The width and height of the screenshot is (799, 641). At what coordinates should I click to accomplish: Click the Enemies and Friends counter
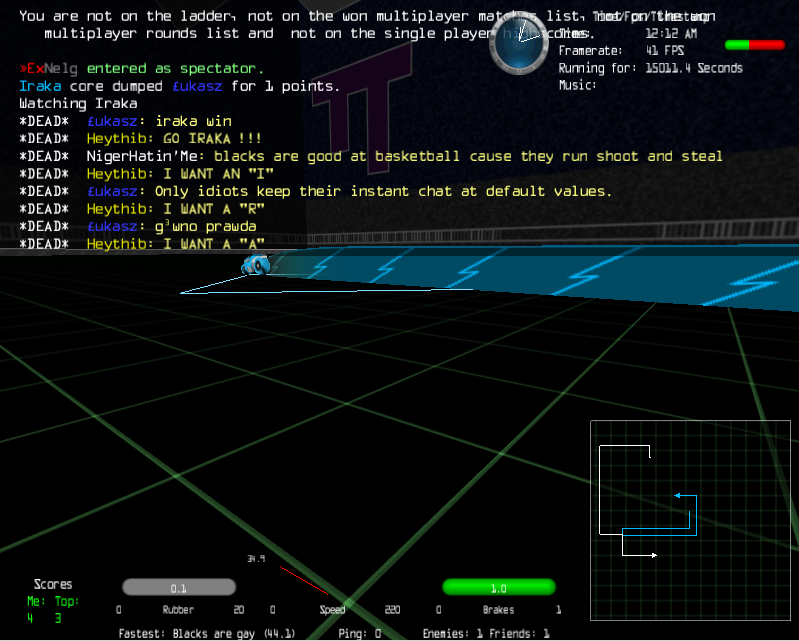point(486,633)
